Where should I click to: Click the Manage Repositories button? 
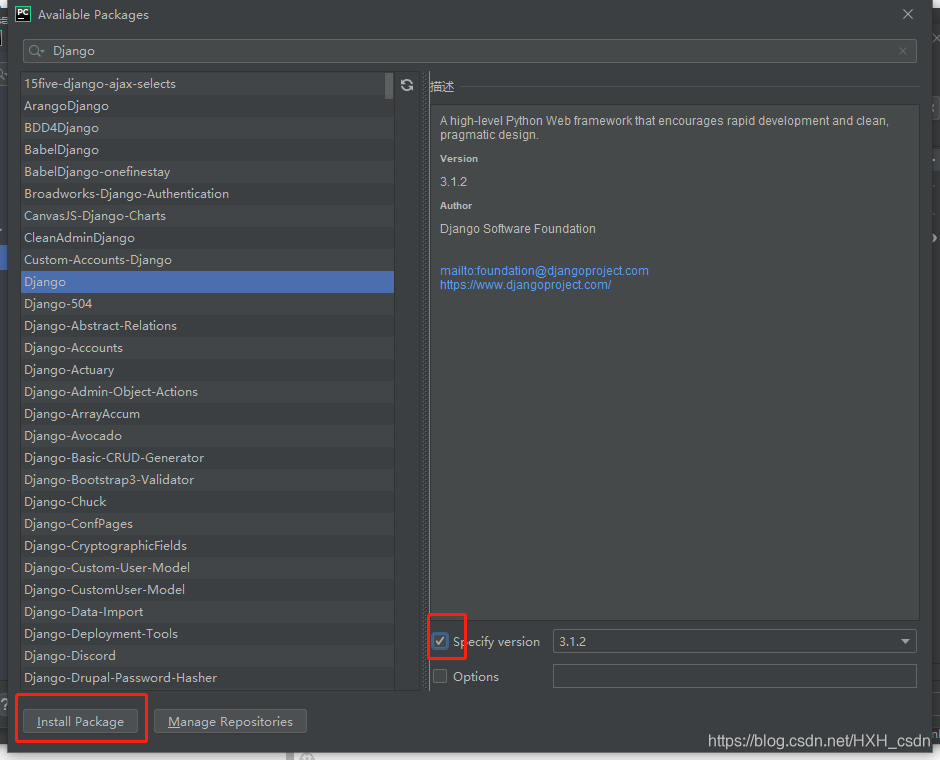click(230, 721)
